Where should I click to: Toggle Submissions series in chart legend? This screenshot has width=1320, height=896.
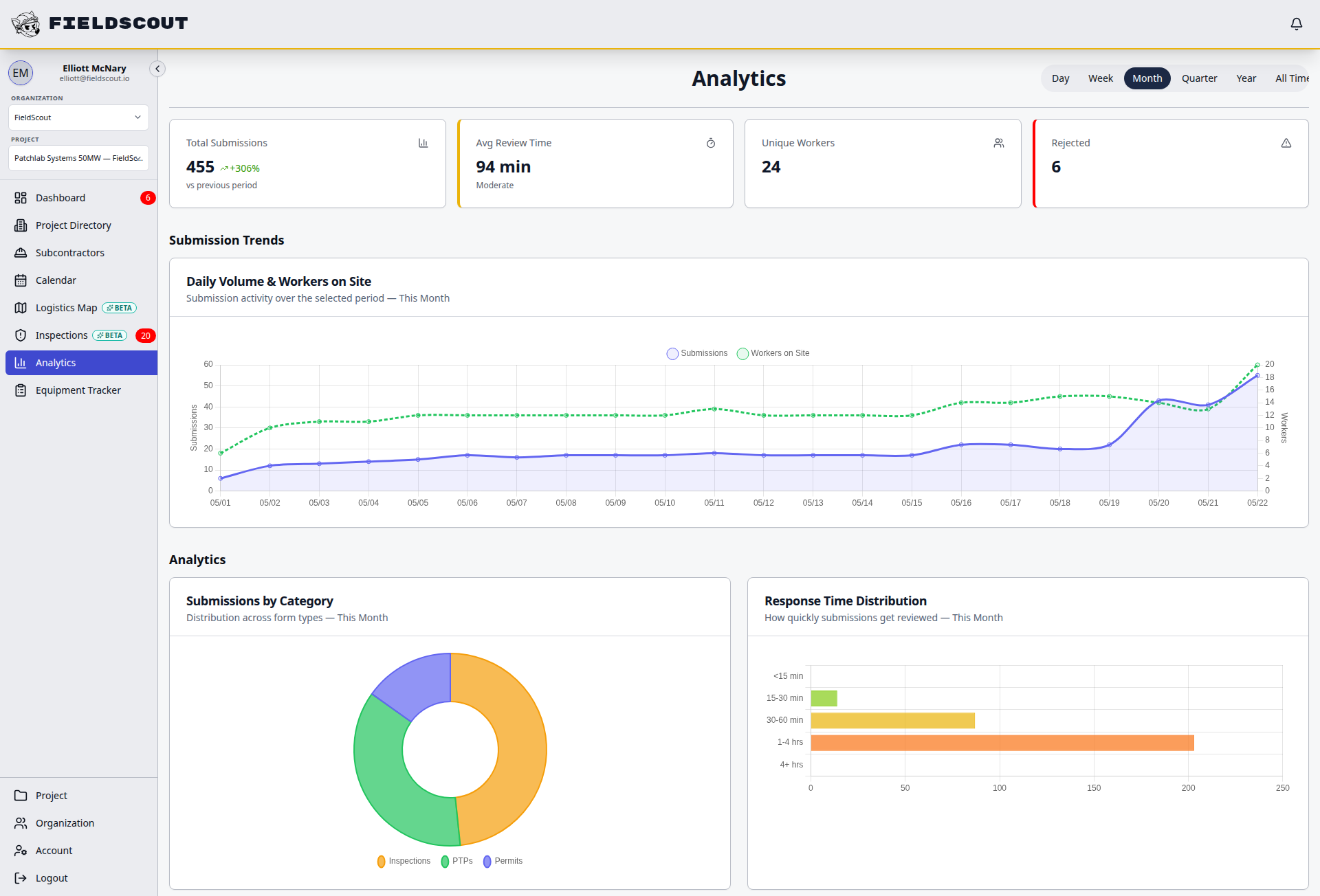(697, 353)
